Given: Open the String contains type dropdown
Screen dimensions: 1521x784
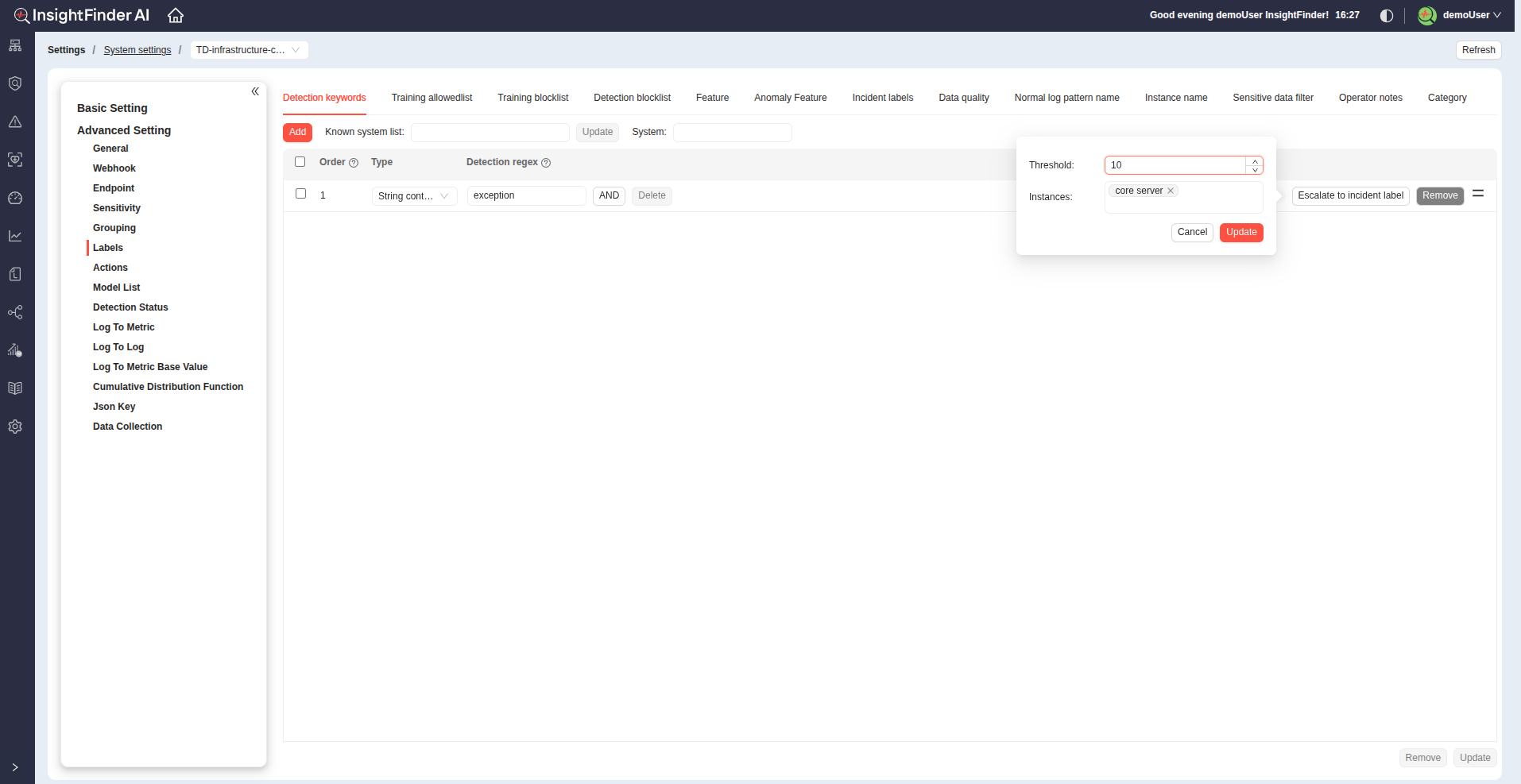Looking at the screenshot, I should pos(414,196).
